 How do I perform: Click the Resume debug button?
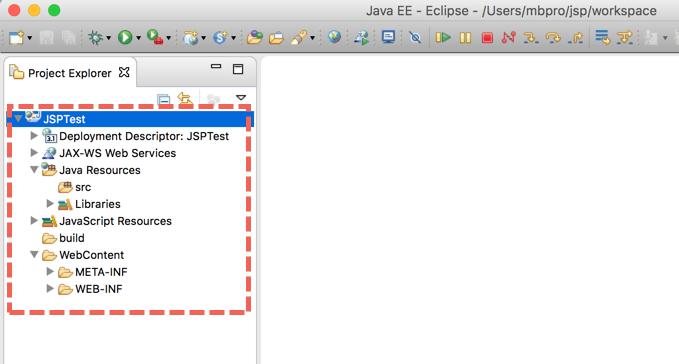pyautogui.click(x=443, y=38)
